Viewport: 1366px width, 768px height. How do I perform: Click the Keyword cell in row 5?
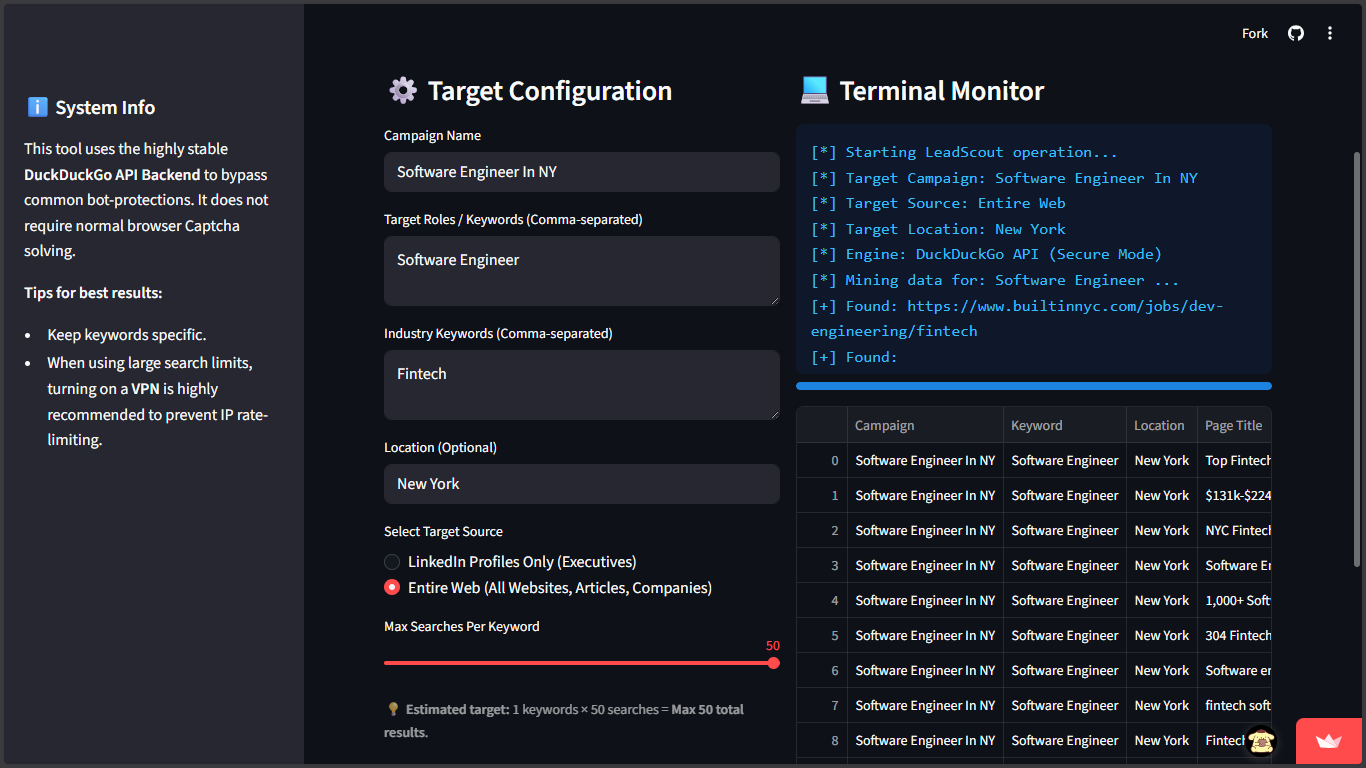pyautogui.click(x=1065, y=635)
